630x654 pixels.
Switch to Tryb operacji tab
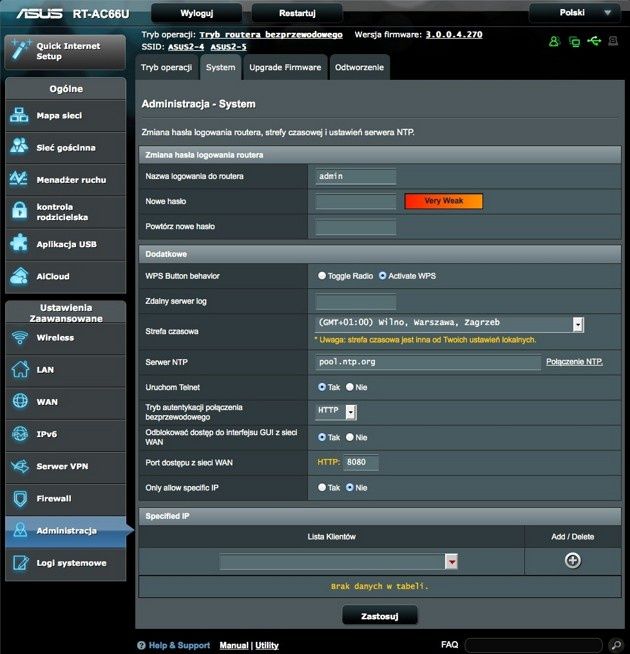point(166,67)
